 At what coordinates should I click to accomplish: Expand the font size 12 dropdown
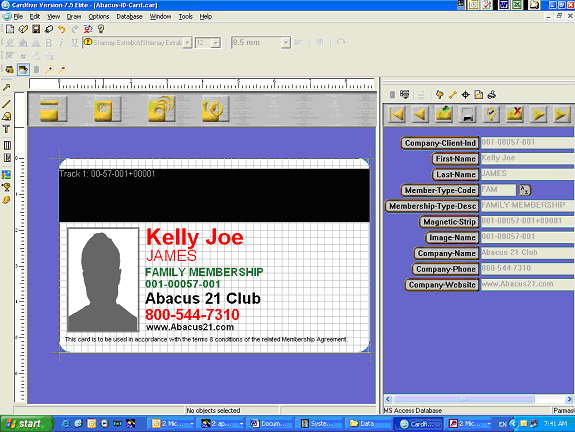coord(216,43)
